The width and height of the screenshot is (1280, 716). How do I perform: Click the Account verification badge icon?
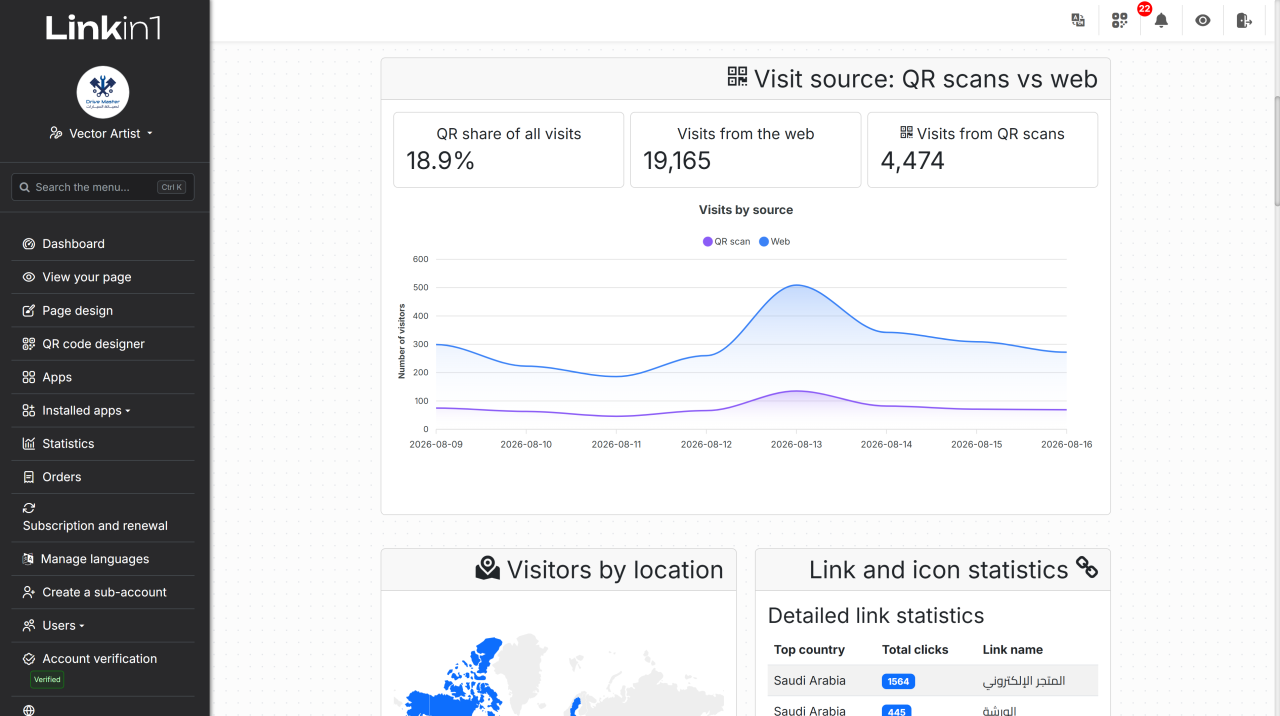(29, 659)
